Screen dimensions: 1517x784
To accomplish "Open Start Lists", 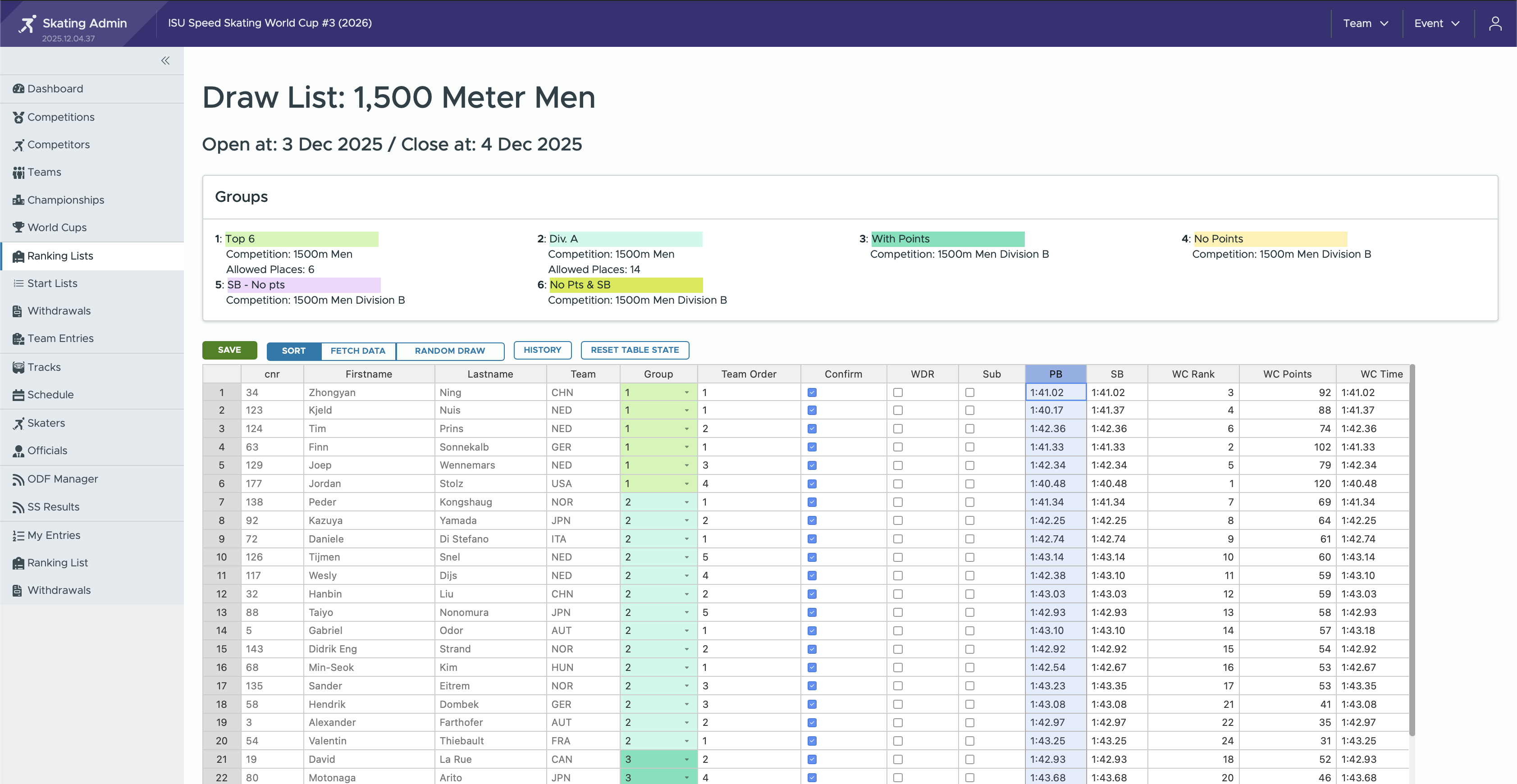I will tap(52, 283).
